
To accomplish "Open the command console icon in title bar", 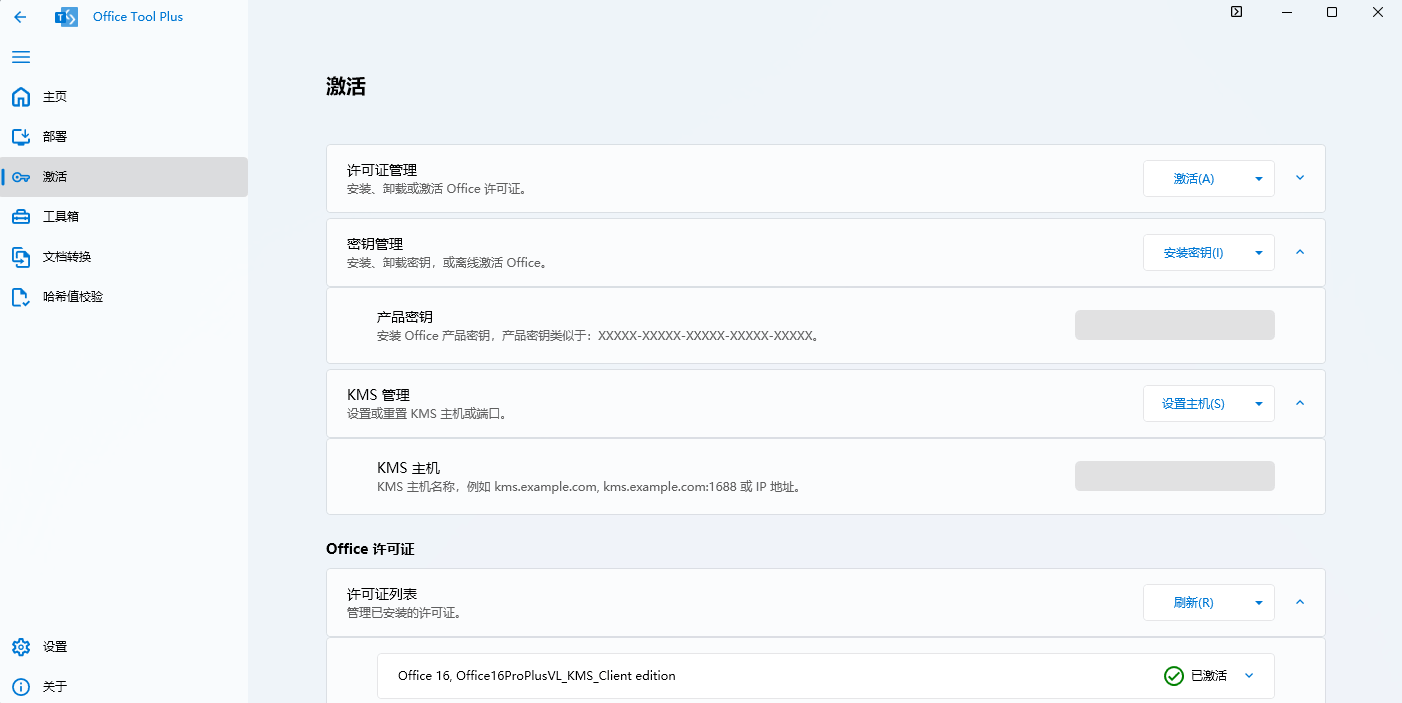I will click(1236, 12).
